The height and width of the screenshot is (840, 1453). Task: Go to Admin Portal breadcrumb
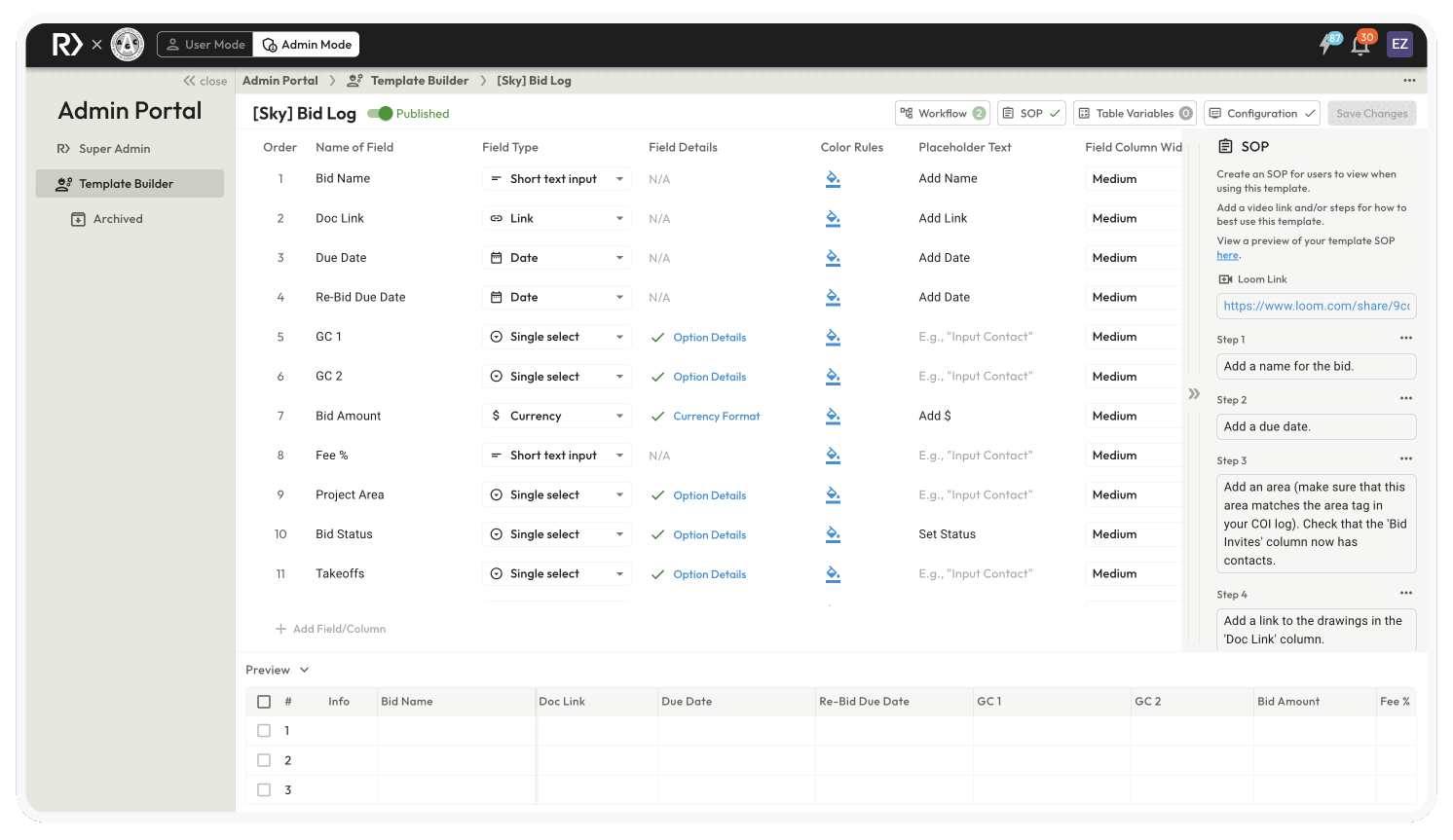(x=280, y=81)
